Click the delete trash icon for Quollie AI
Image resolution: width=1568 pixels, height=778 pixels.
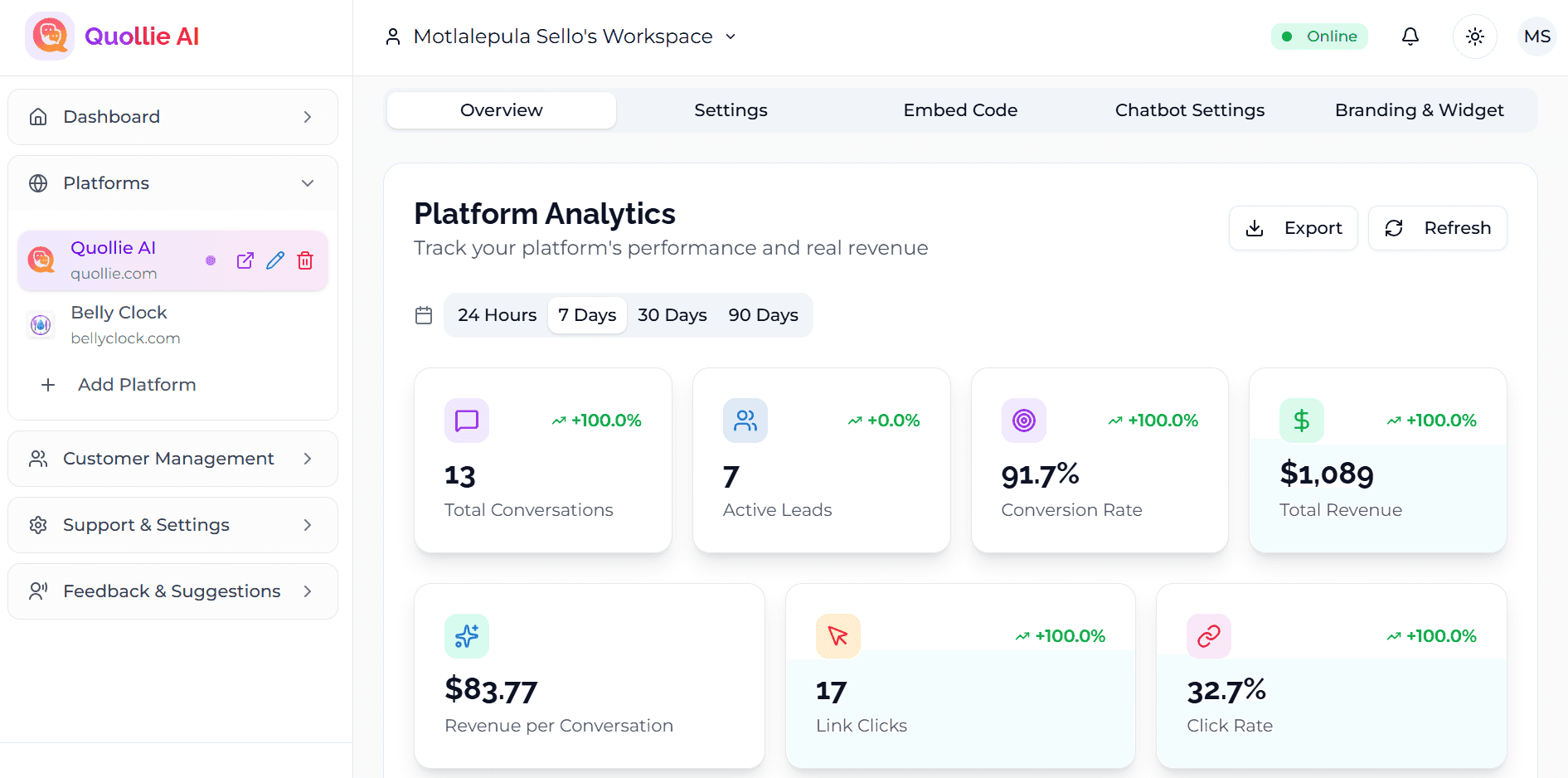[x=304, y=260]
